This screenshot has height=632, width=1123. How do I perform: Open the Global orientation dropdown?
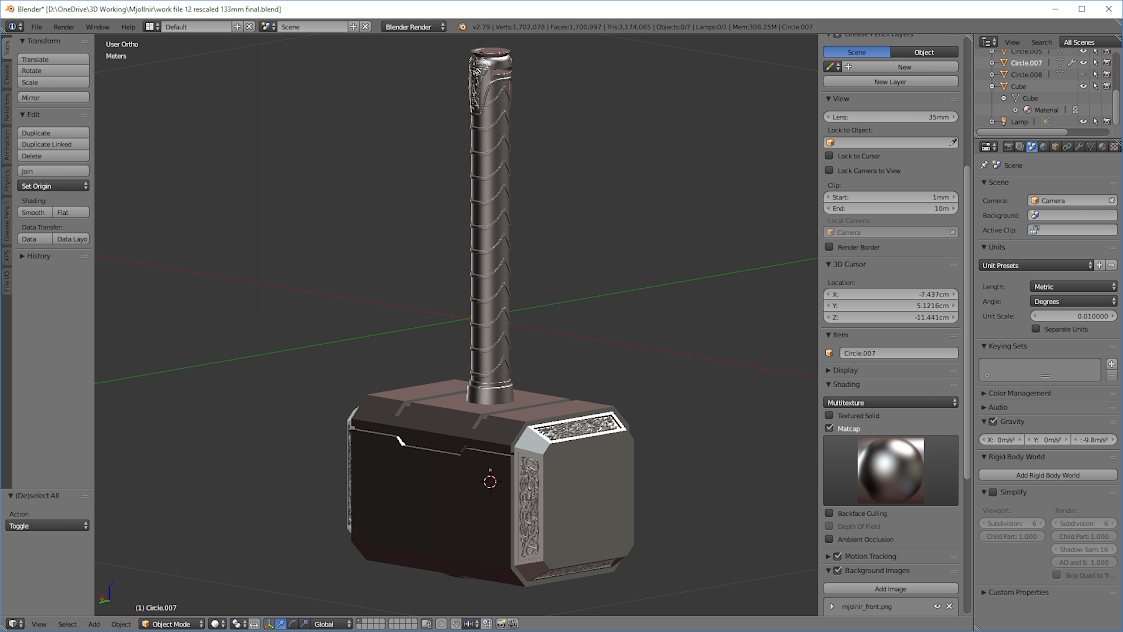332,623
